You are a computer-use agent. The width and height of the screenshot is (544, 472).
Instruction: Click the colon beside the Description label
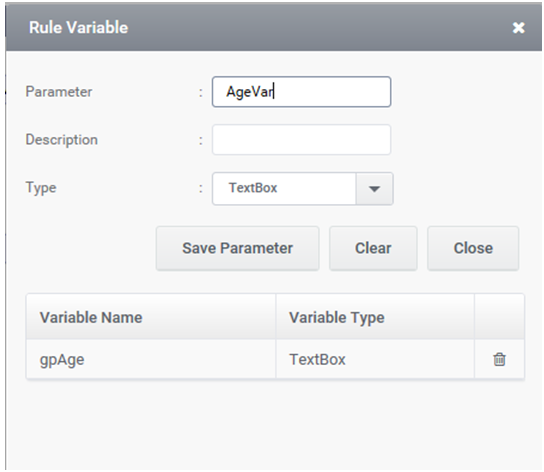[x=201, y=140]
